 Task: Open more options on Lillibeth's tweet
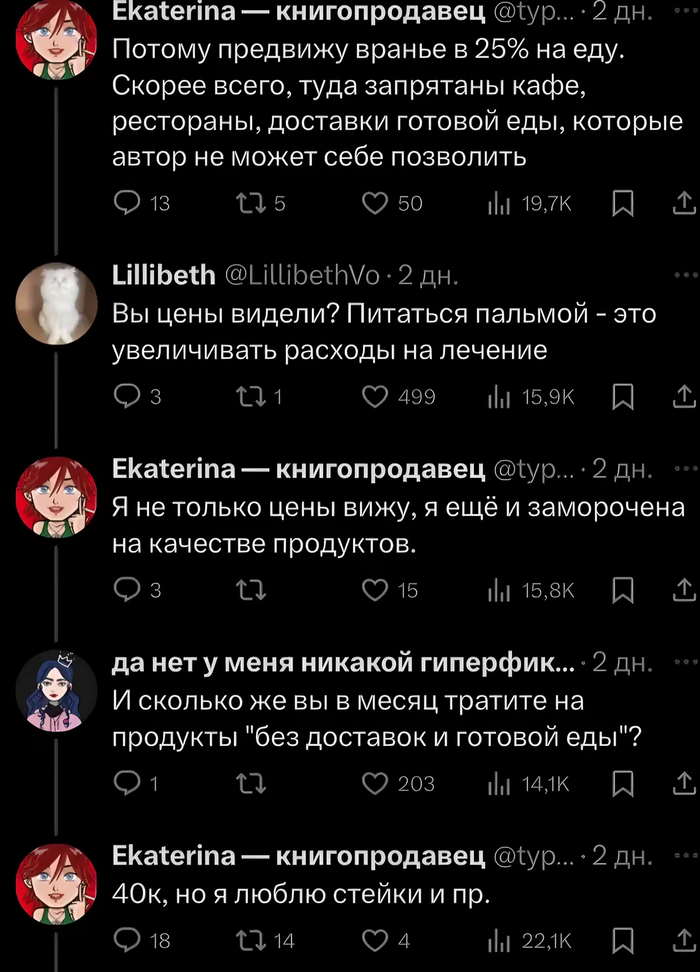point(686,274)
